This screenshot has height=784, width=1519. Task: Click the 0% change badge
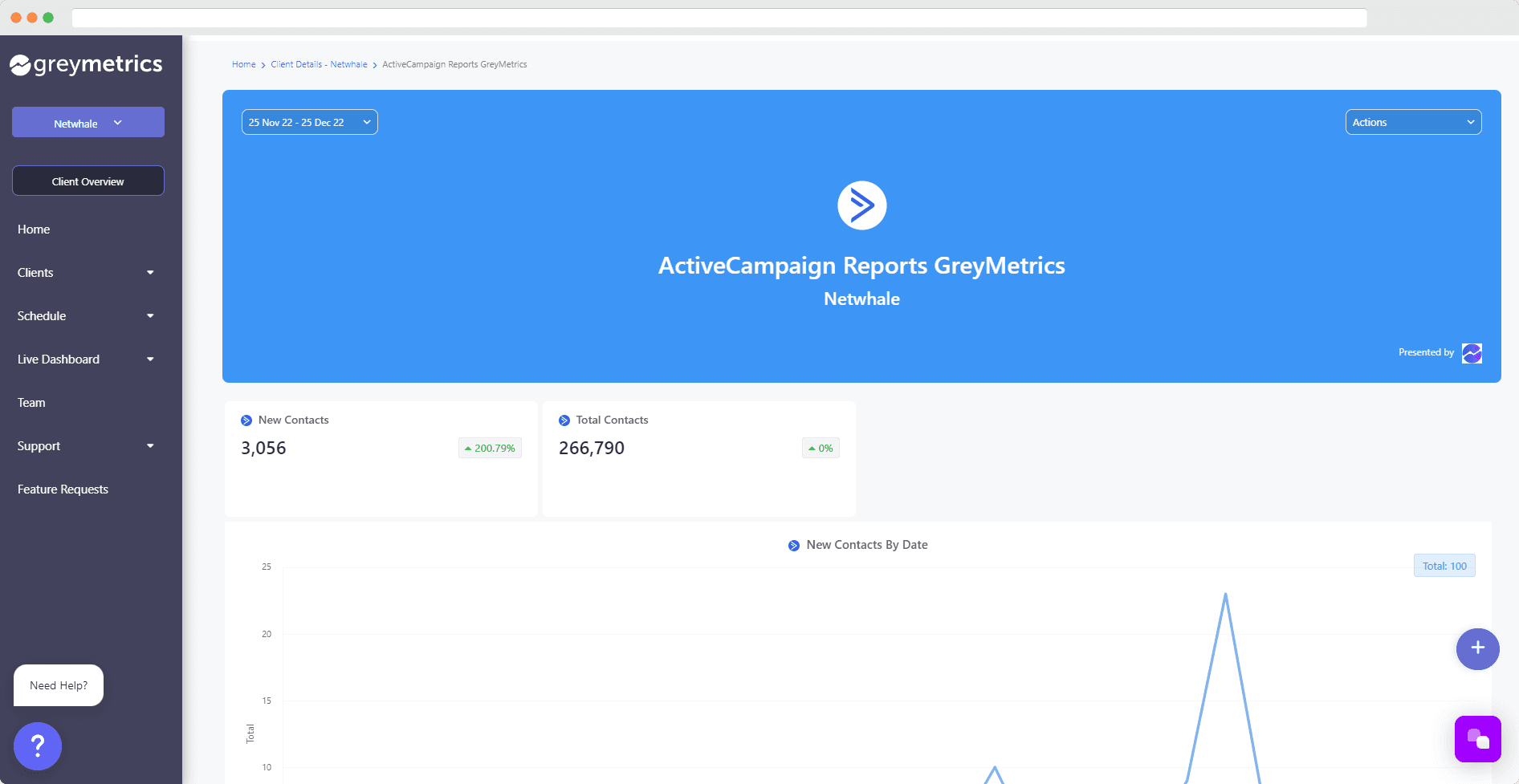coord(821,448)
